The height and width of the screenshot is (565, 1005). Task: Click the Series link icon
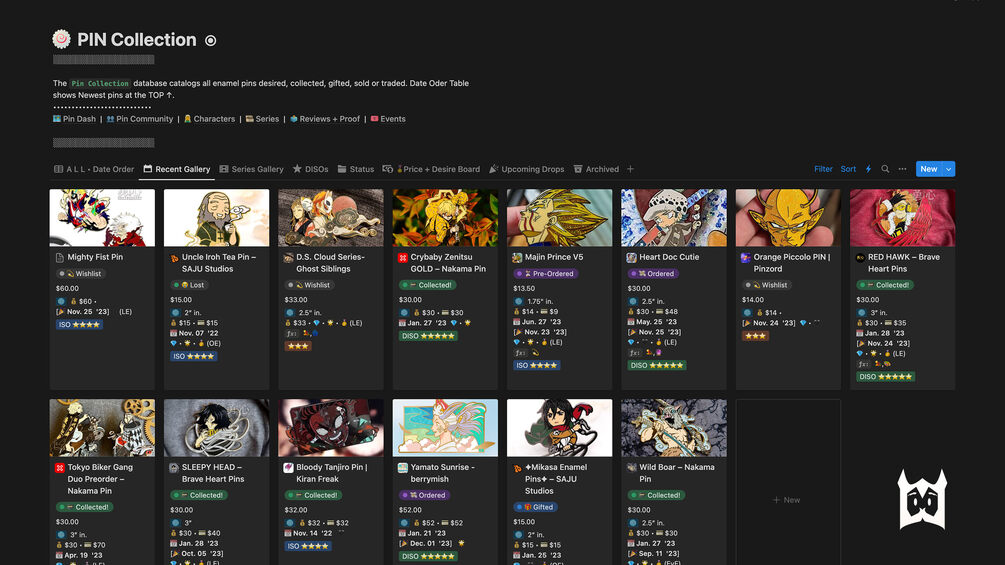click(x=249, y=119)
